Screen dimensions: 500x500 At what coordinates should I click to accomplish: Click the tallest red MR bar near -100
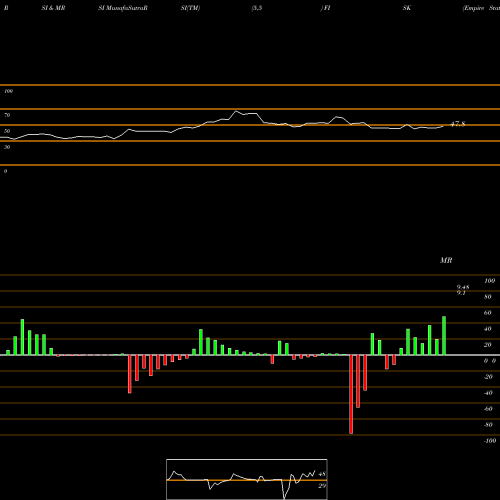351,394
